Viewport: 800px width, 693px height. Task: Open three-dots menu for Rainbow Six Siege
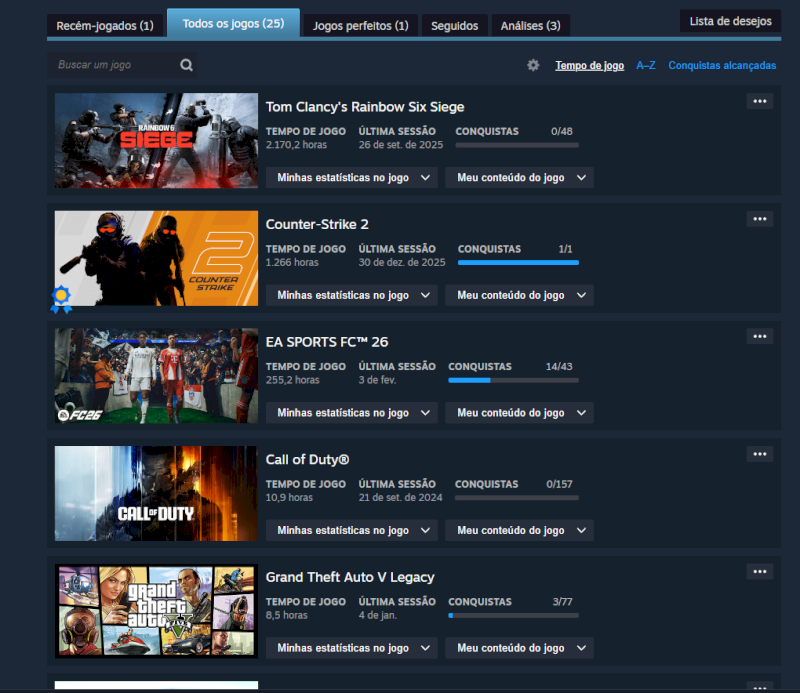coord(760,101)
